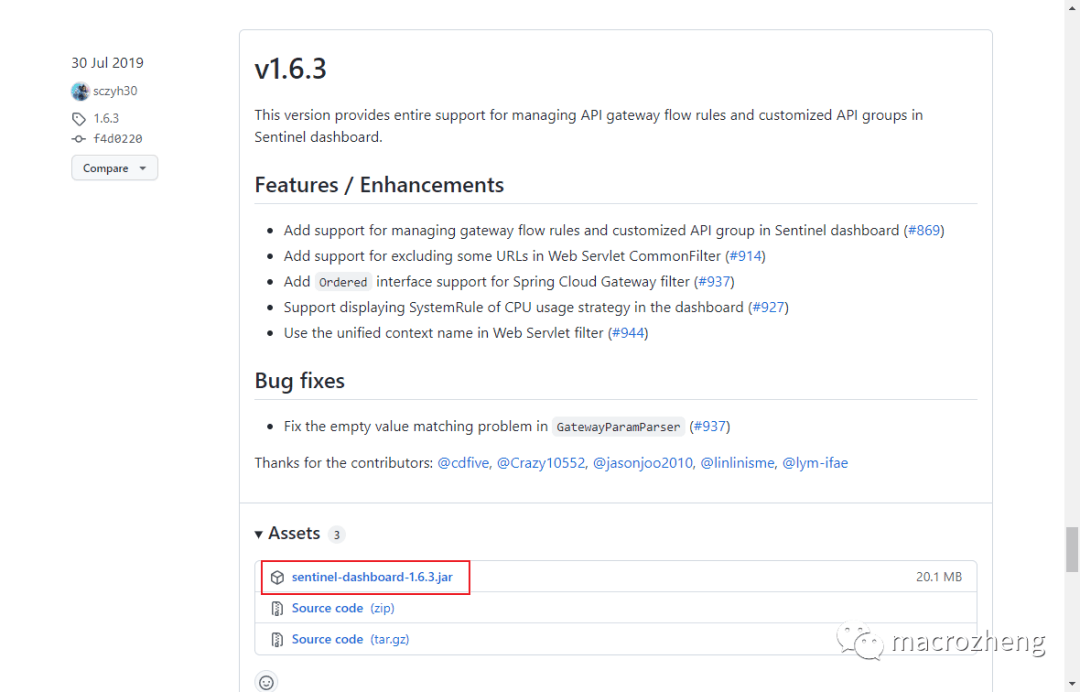Open #937 link in Ordered interface item
The image size is (1080, 692).
pos(714,282)
